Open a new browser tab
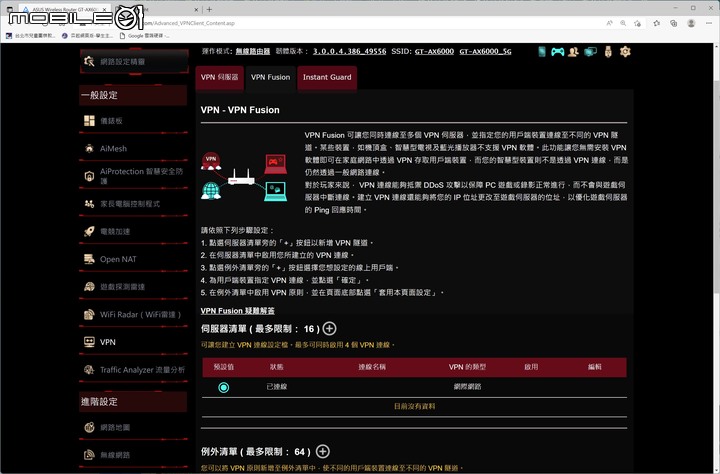This screenshot has height=474, width=720. pyautogui.click(x=209, y=9)
